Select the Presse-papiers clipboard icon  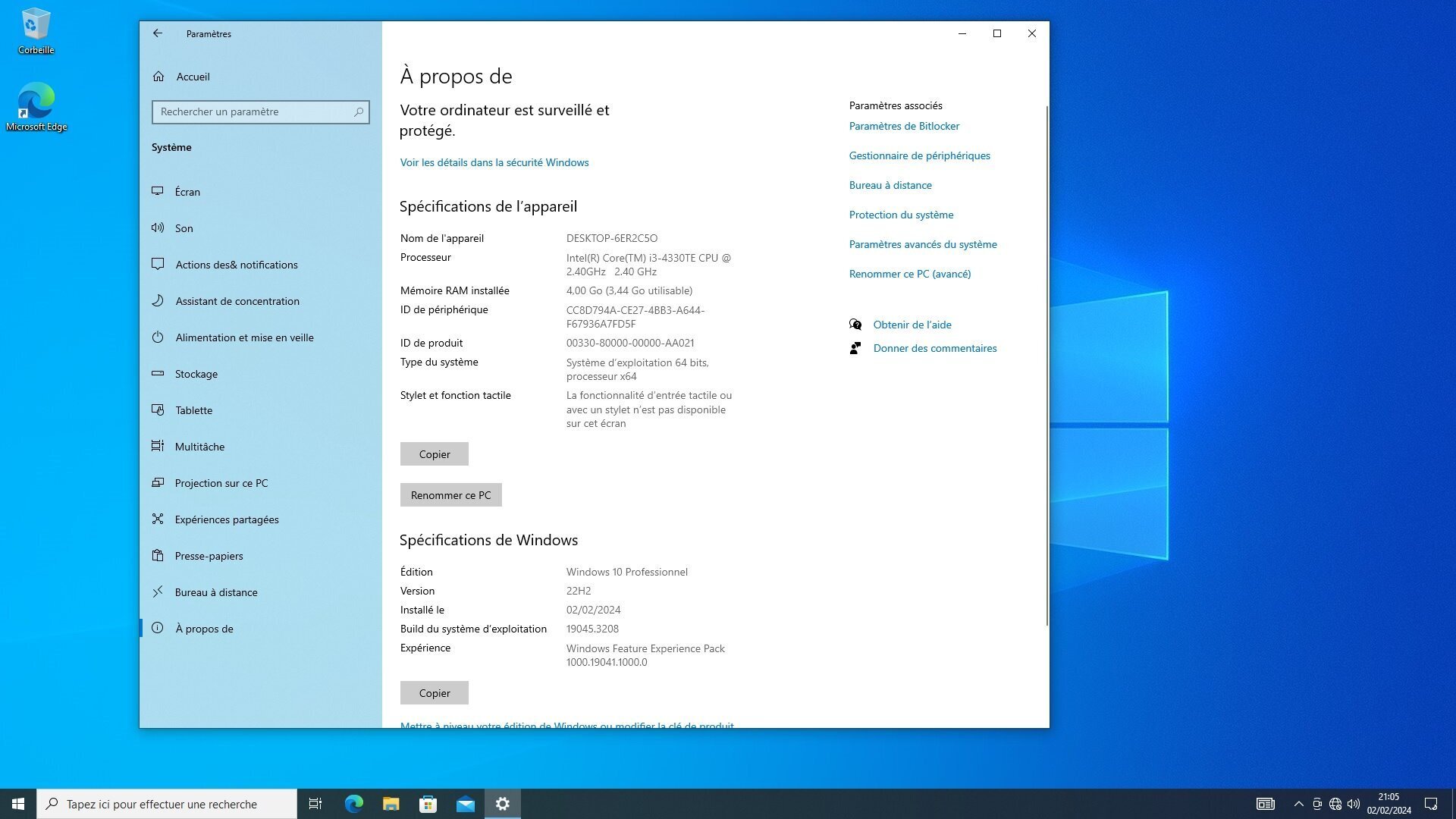[158, 555]
